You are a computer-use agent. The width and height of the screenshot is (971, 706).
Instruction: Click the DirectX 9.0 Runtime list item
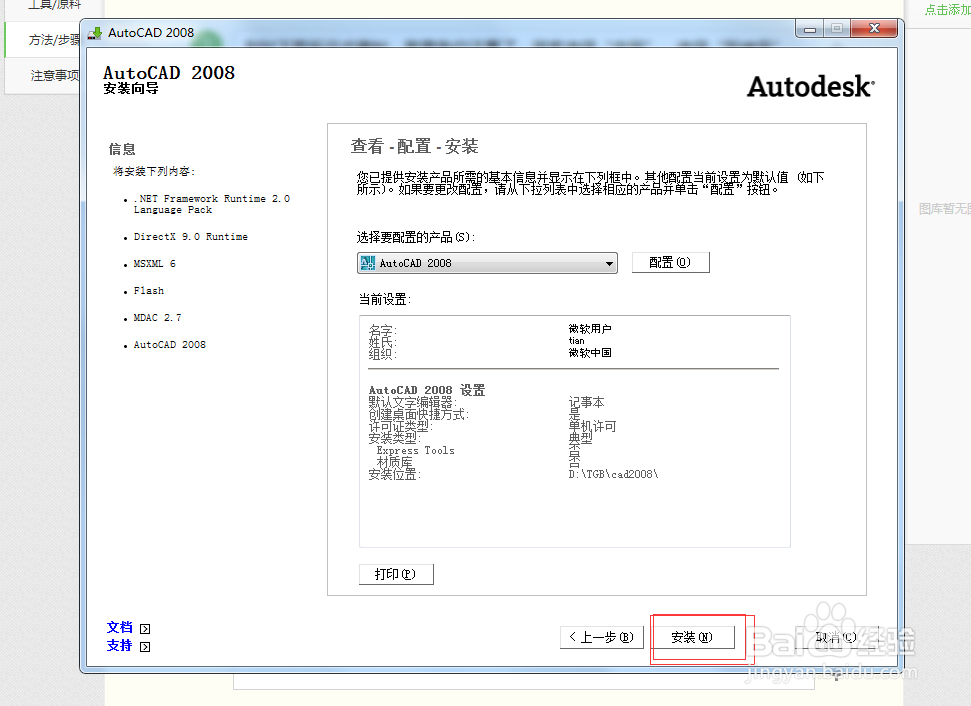191,237
